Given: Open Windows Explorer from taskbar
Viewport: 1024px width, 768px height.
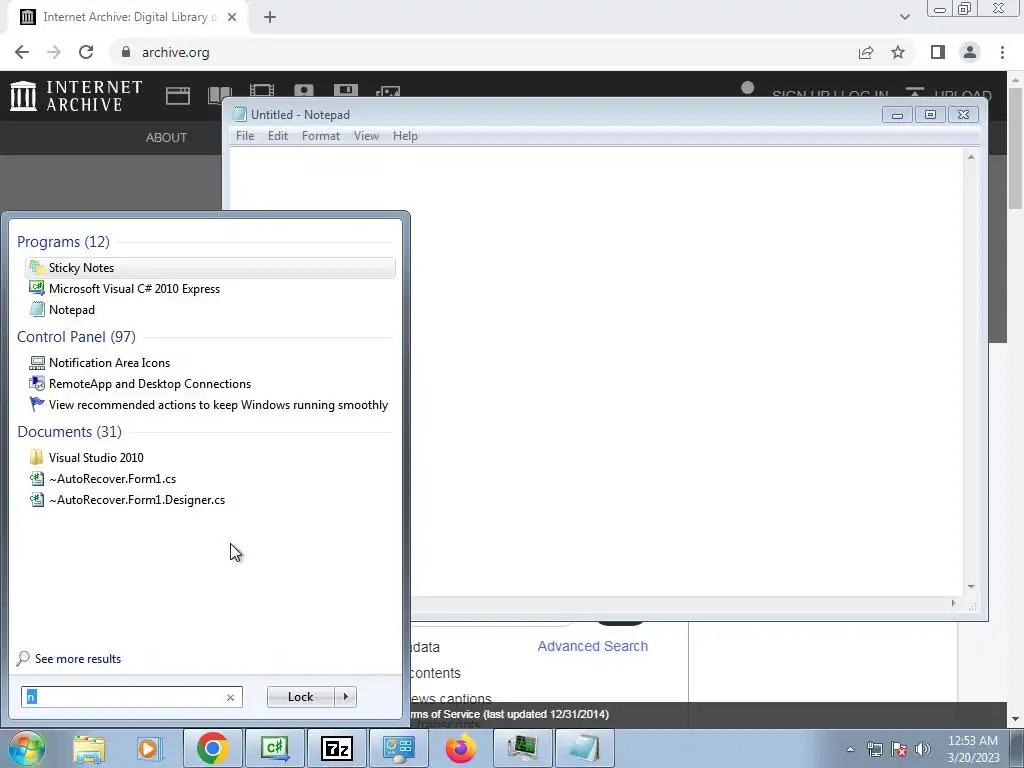Looking at the screenshot, I should point(89,748).
